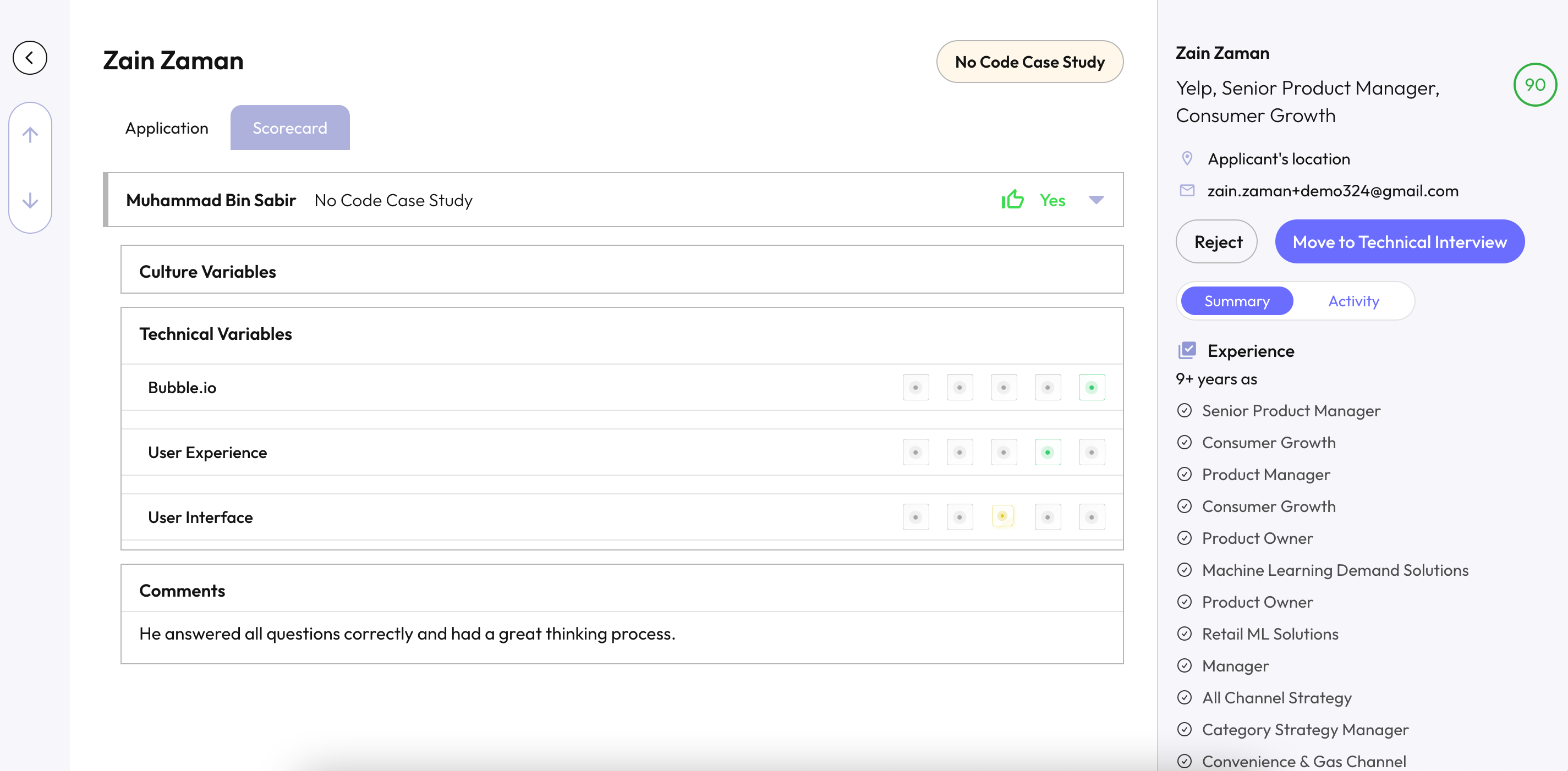The image size is (1568, 771).
Task: Select the middle rating for User Interface
Action: click(1003, 516)
